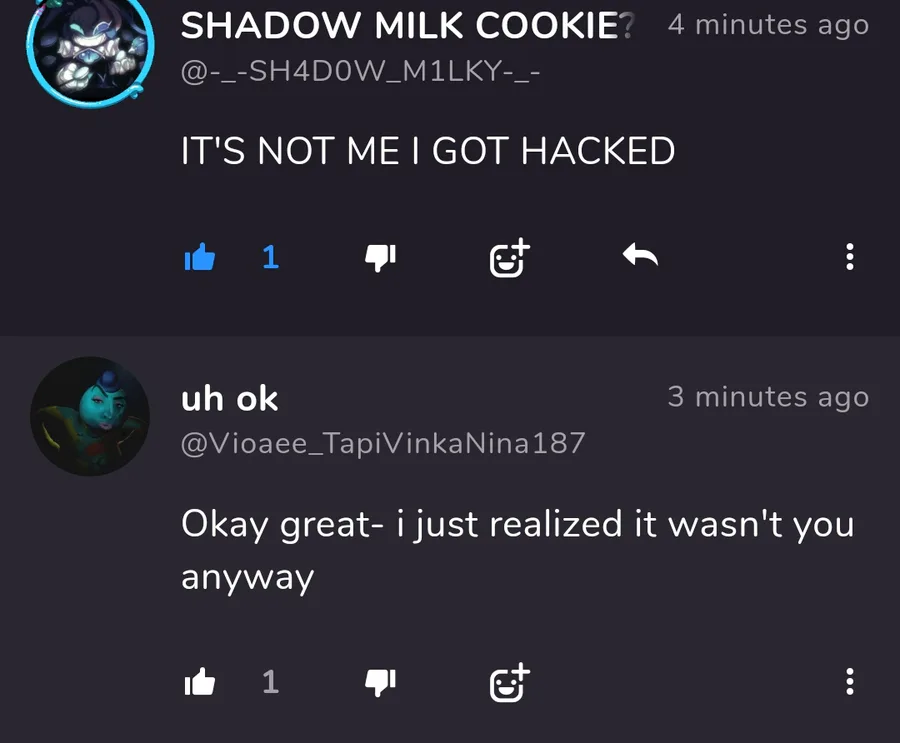Image resolution: width=900 pixels, height=743 pixels.
Task: Open SHADOW MILK COOKIE display name
Action: point(408,26)
